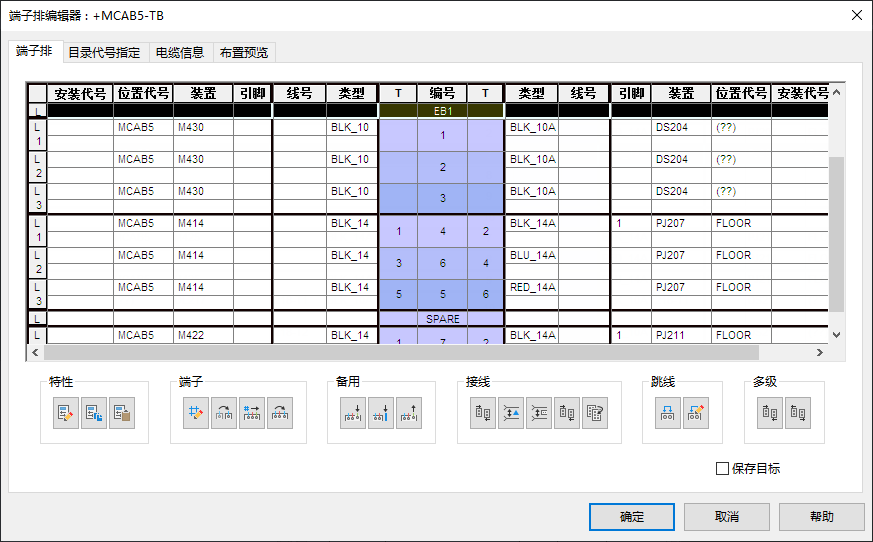The height and width of the screenshot is (542, 873).
Task: Click M414 cell in BLU_14A row
Action: click(203, 255)
